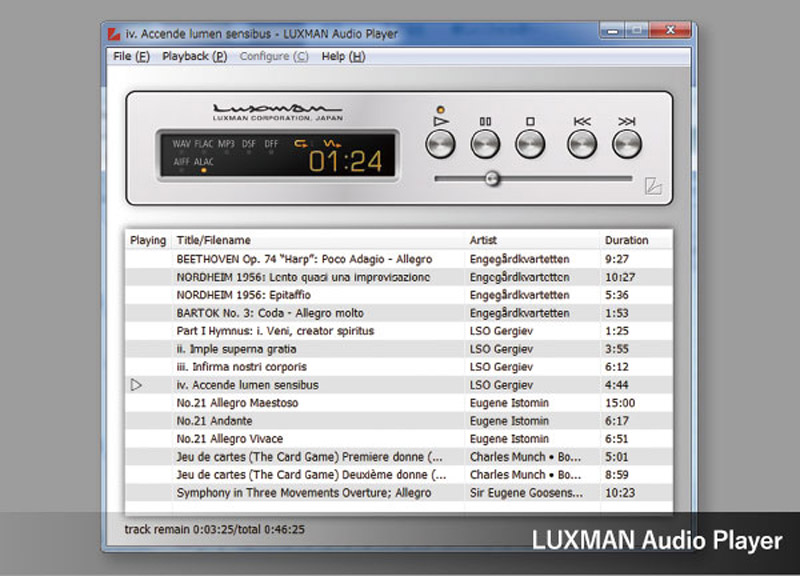Sort tracks by the Artist column
The height and width of the screenshot is (576, 800).
click(482, 240)
